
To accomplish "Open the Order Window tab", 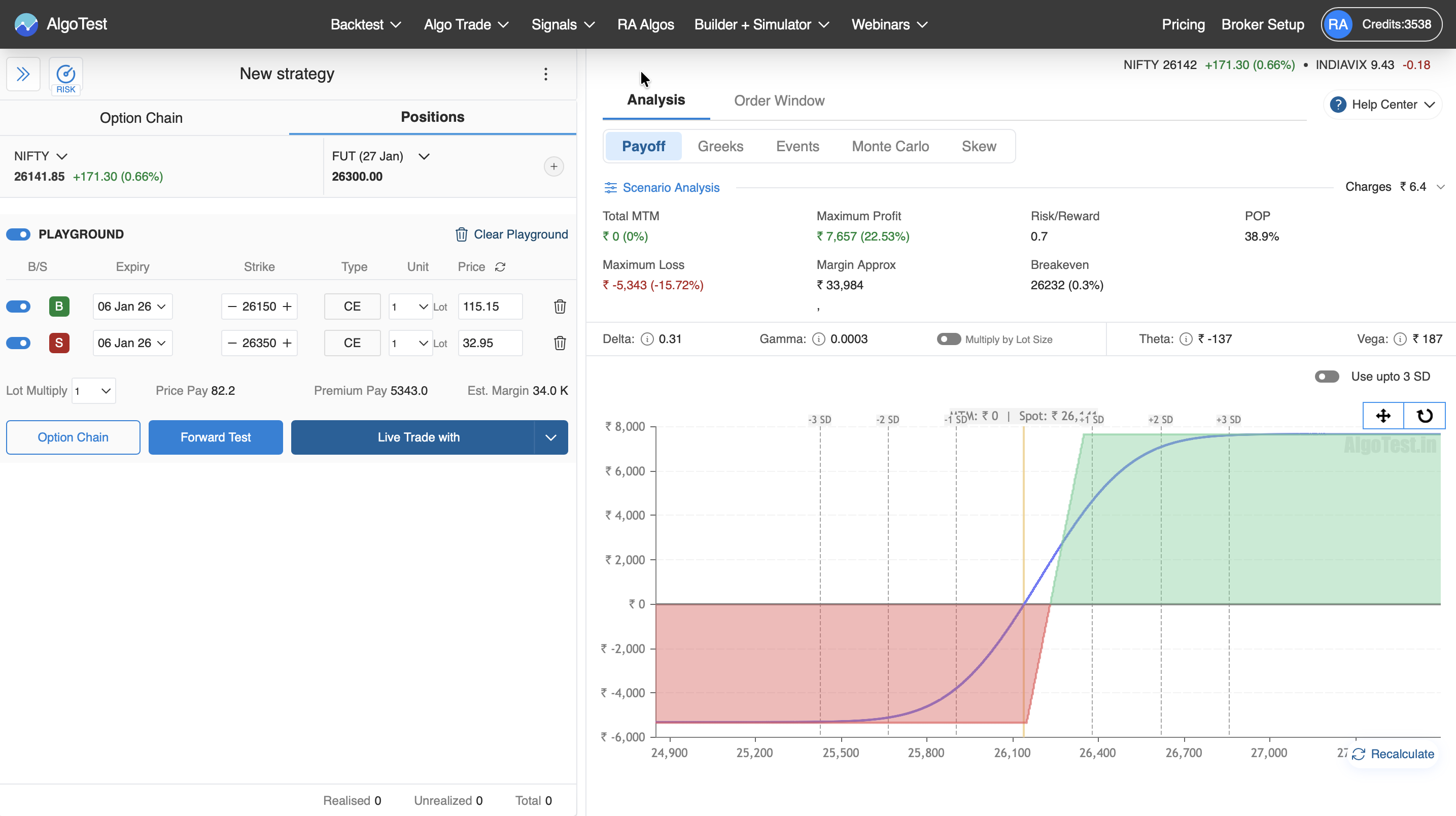I will [779, 100].
